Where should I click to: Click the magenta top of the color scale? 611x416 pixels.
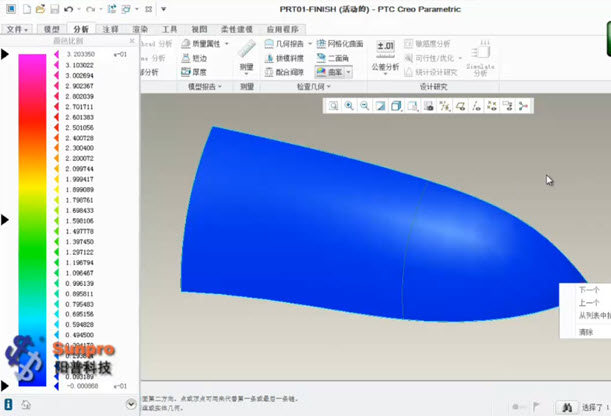pos(35,56)
